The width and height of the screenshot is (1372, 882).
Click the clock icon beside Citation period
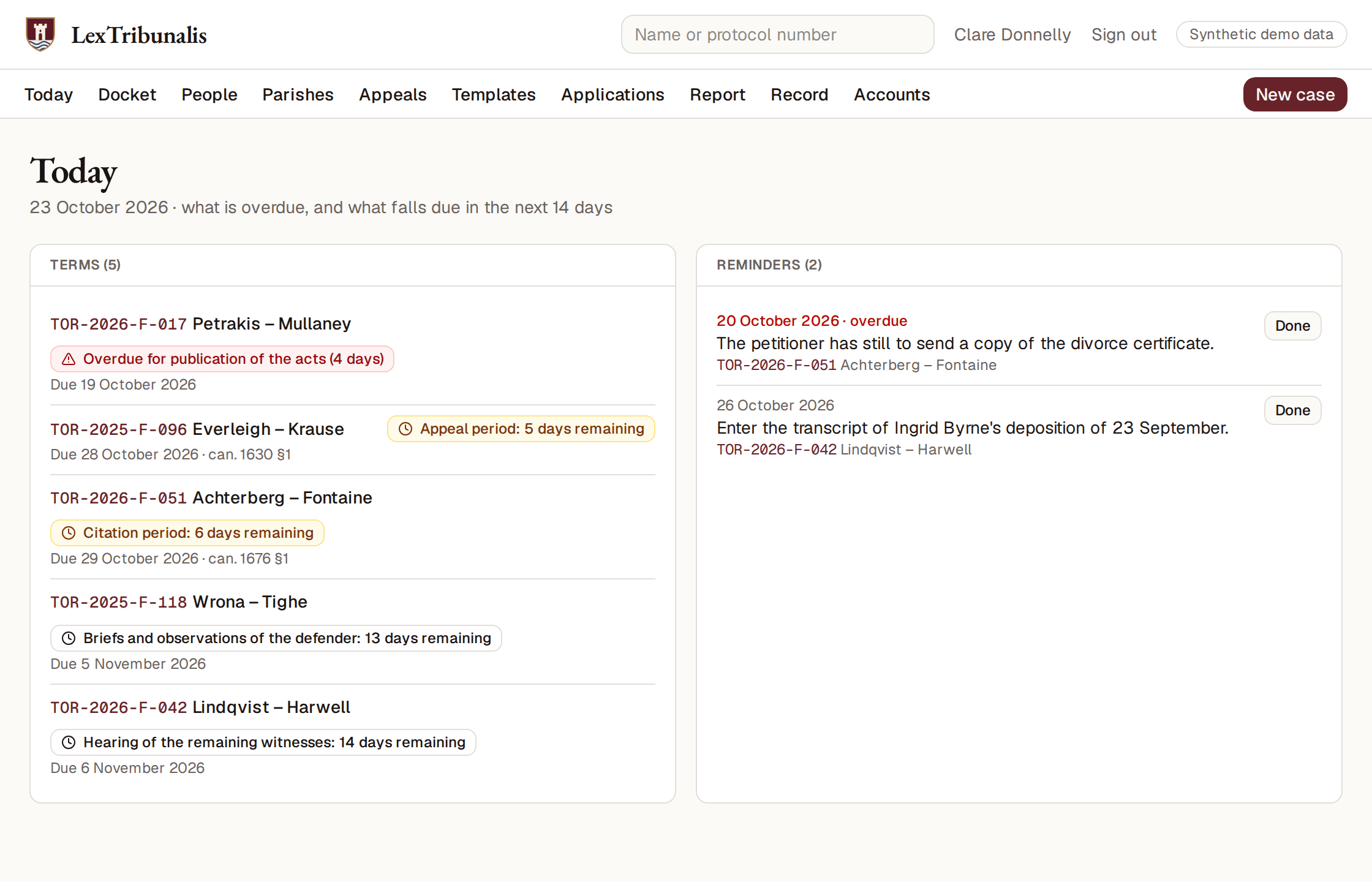(x=69, y=533)
